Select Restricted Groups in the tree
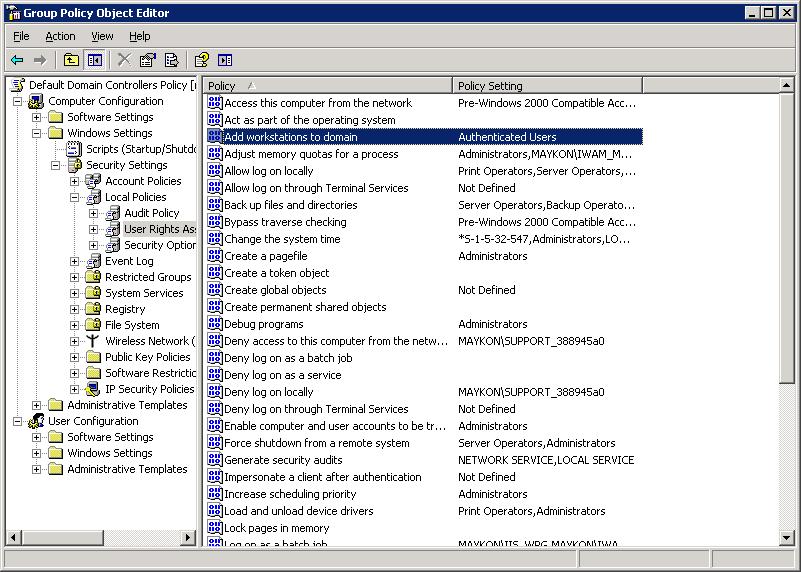This screenshot has height=572, width=801. pyautogui.click(x=148, y=277)
